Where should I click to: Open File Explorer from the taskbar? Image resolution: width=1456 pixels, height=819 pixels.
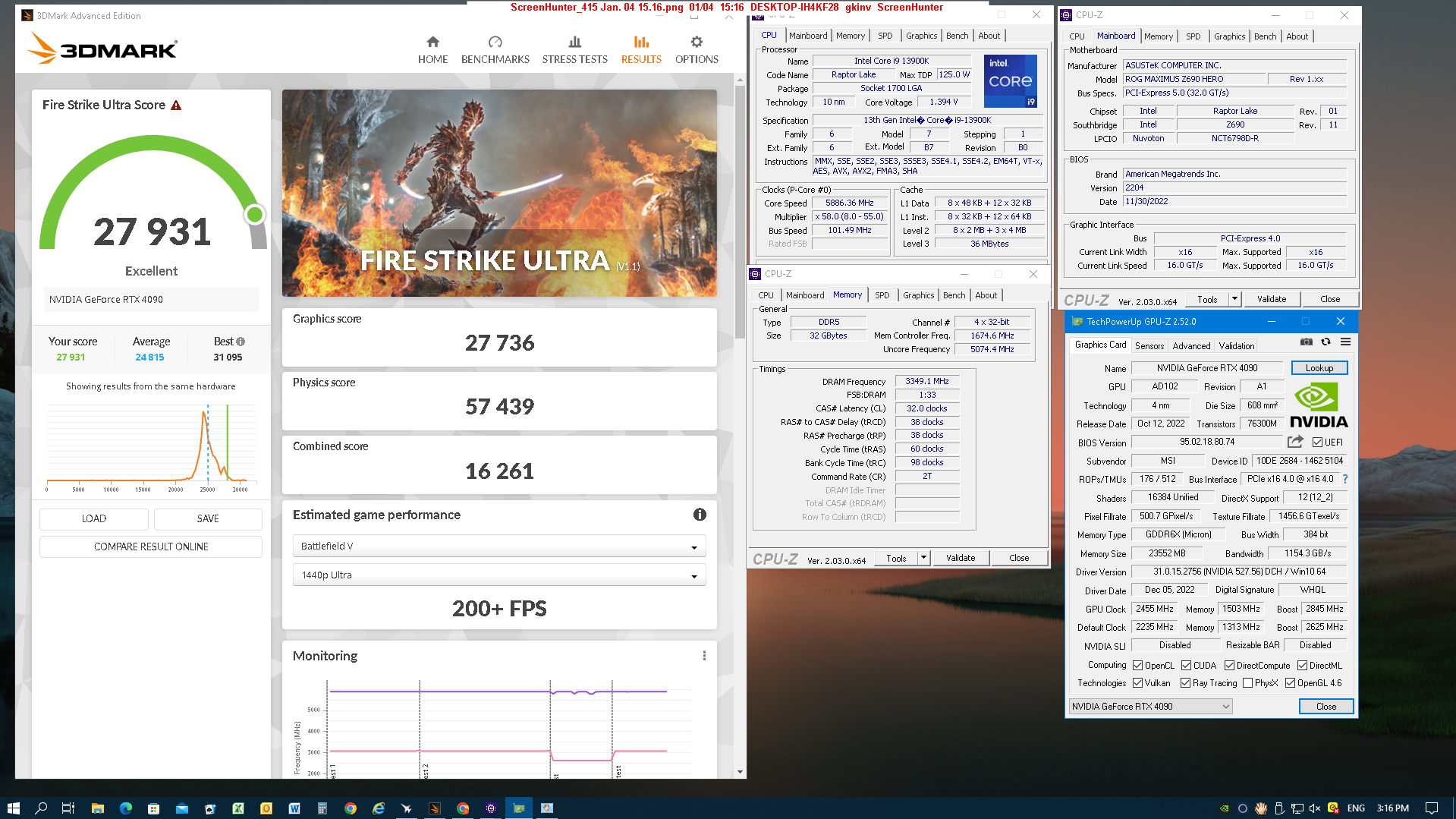[x=97, y=808]
